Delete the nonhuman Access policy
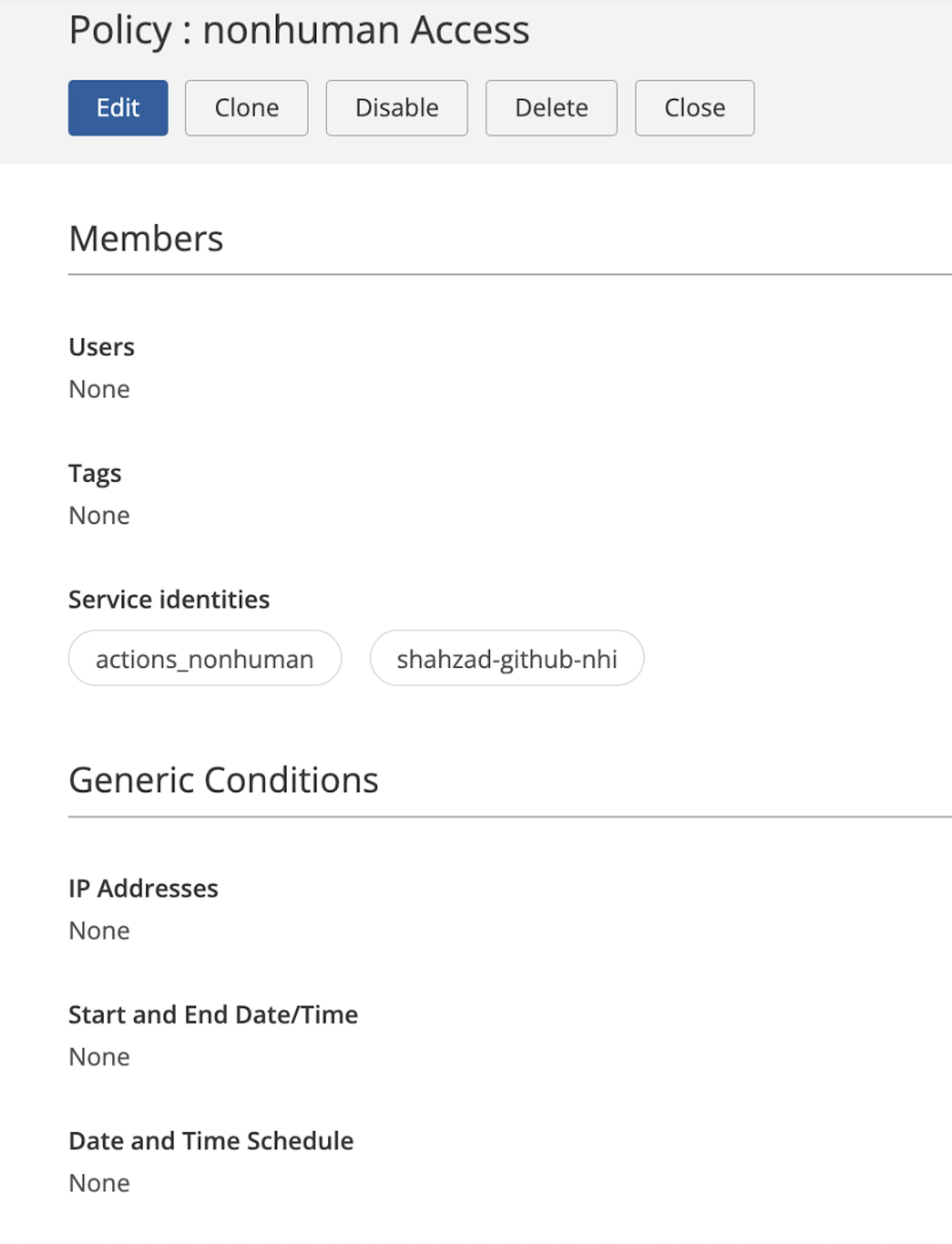The image size is (952, 1244). pyautogui.click(x=551, y=108)
